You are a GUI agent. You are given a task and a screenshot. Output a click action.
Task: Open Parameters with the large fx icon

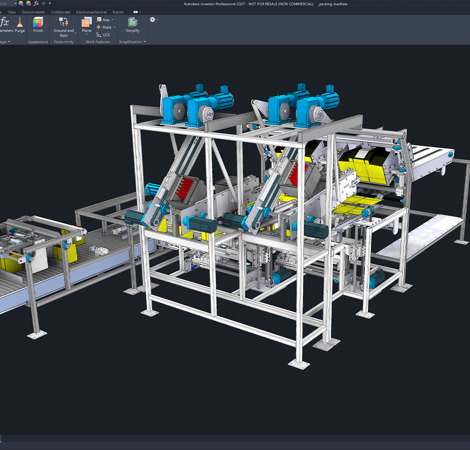[x=5, y=25]
